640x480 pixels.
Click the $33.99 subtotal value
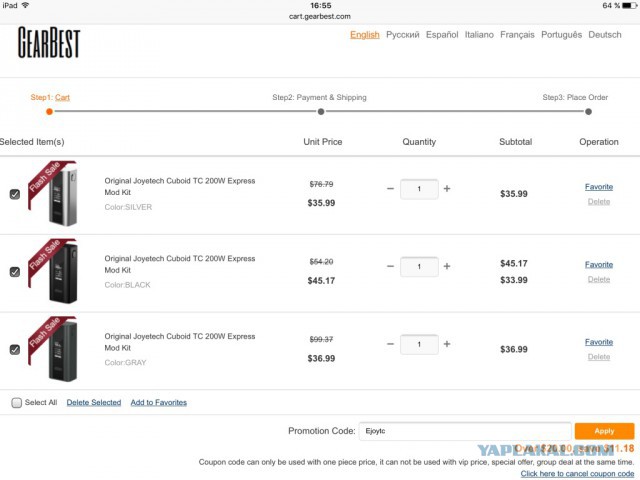tap(514, 280)
